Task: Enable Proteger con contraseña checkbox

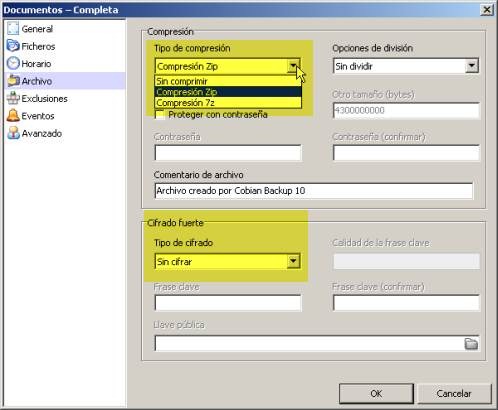Action: coord(160,115)
